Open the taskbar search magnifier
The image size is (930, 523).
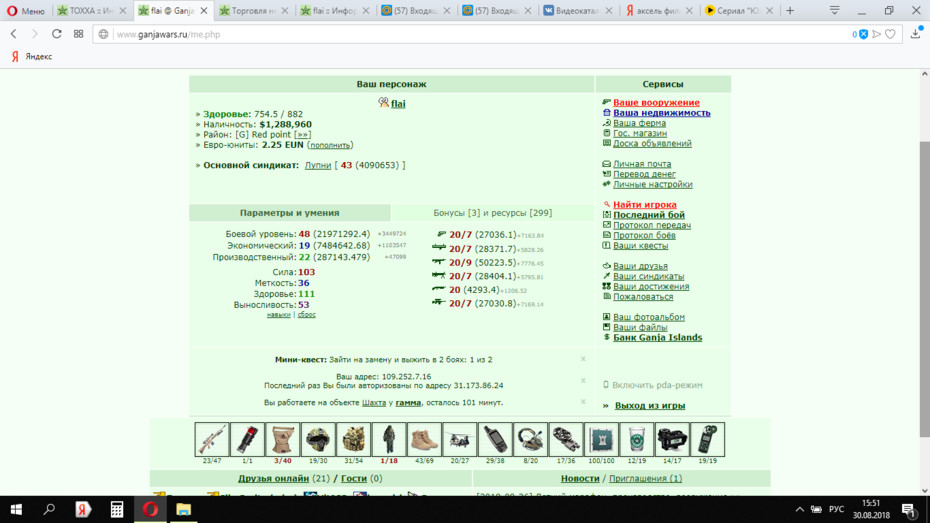coord(49,509)
